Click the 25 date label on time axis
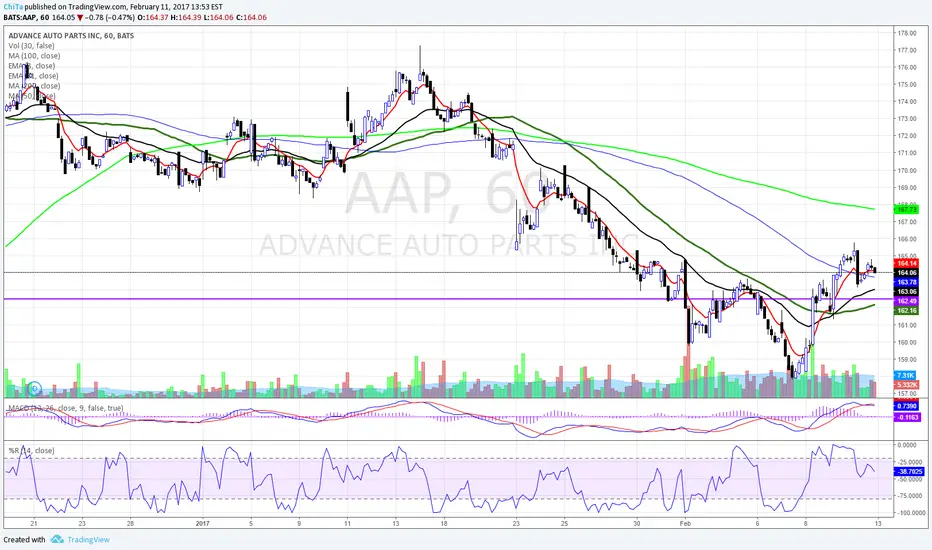The height and width of the screenshot is (550, 932). [565, 524]
